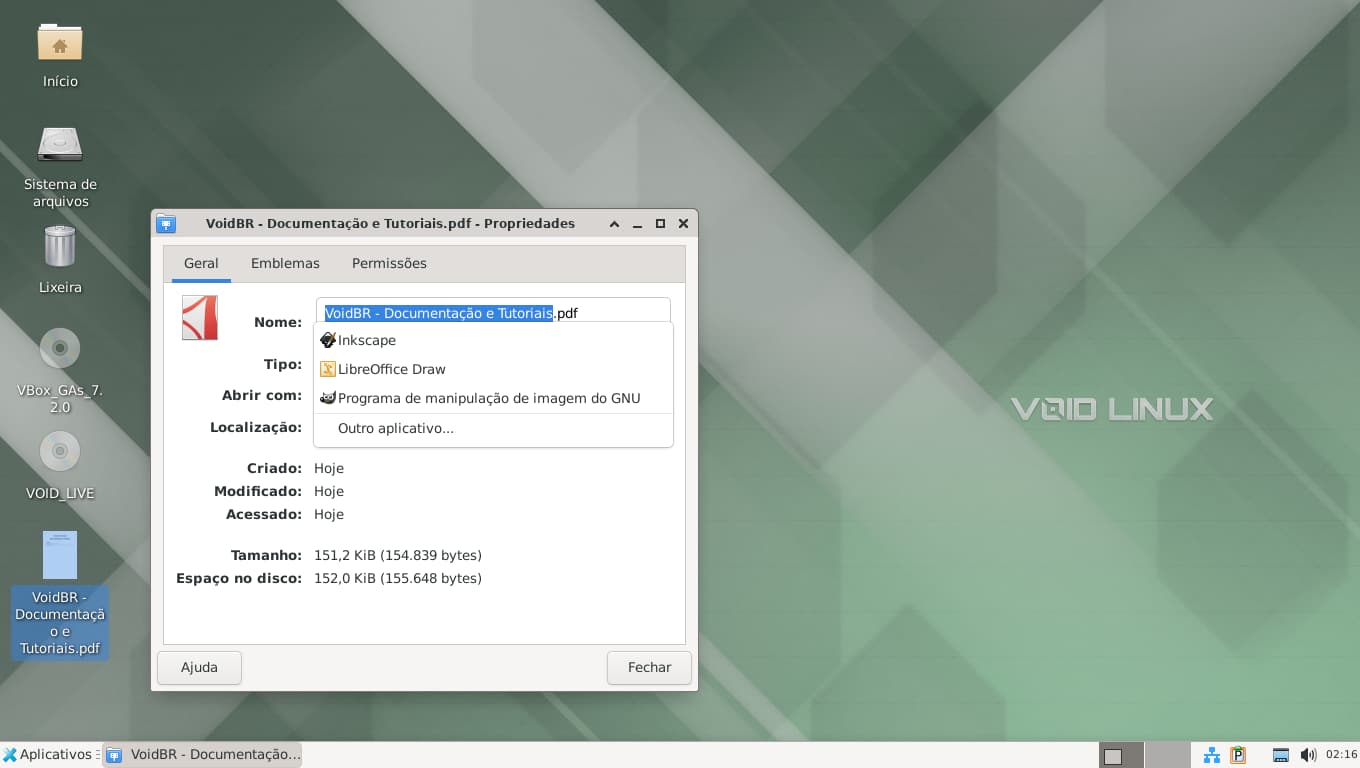
Task: Click the network connection tray icon
Action: (1211, 755)
